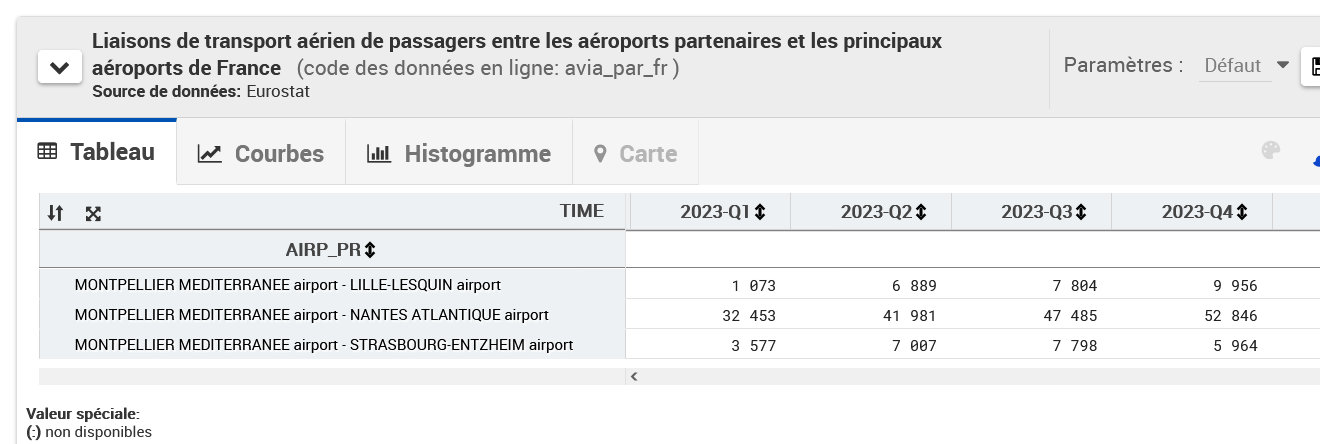Open the Courbes tab
The width and height of the screenshot is (1320, 444).
pyautogui.click(x=261, y=153)
